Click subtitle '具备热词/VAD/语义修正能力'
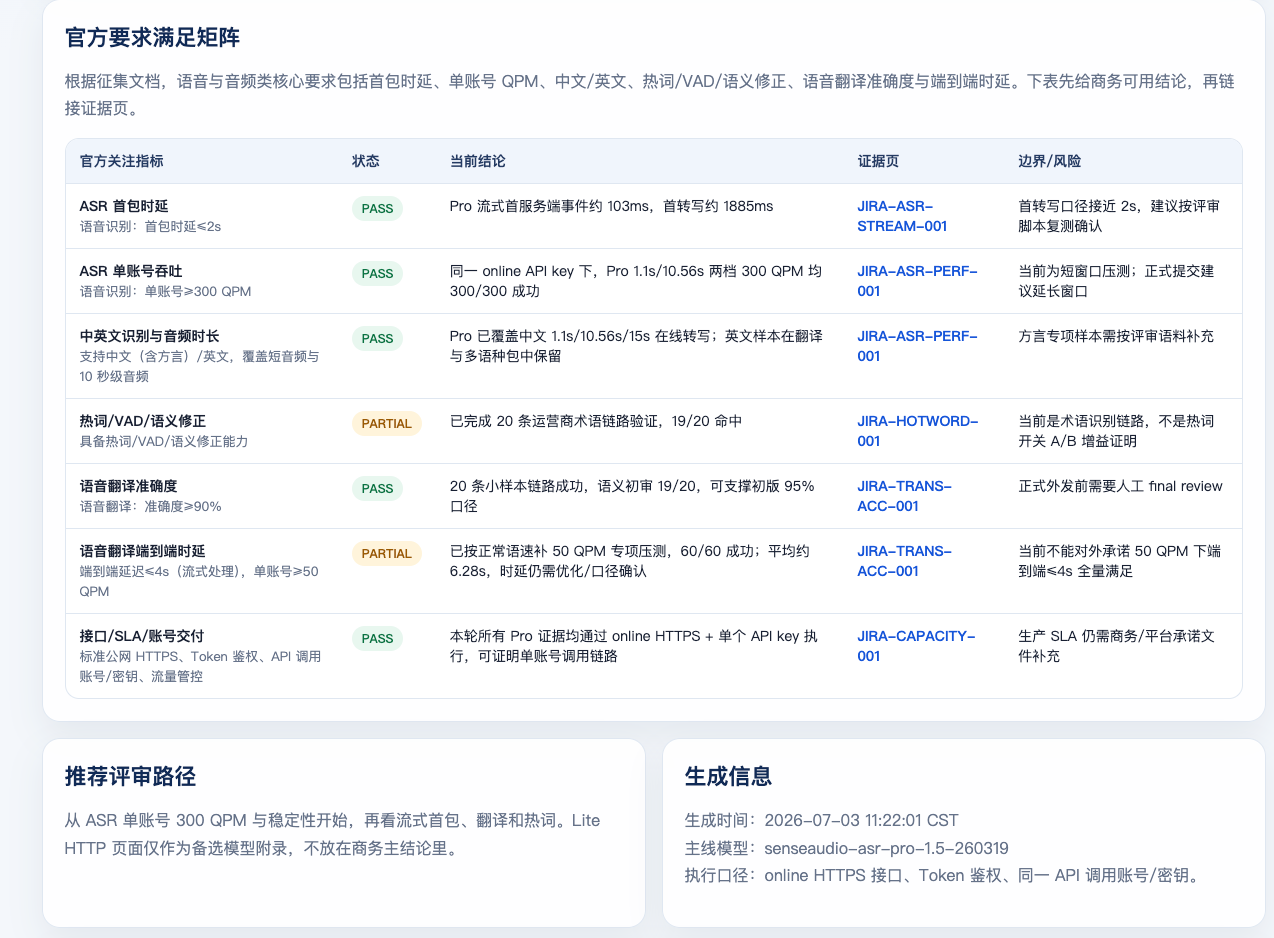 click(163, 442)
